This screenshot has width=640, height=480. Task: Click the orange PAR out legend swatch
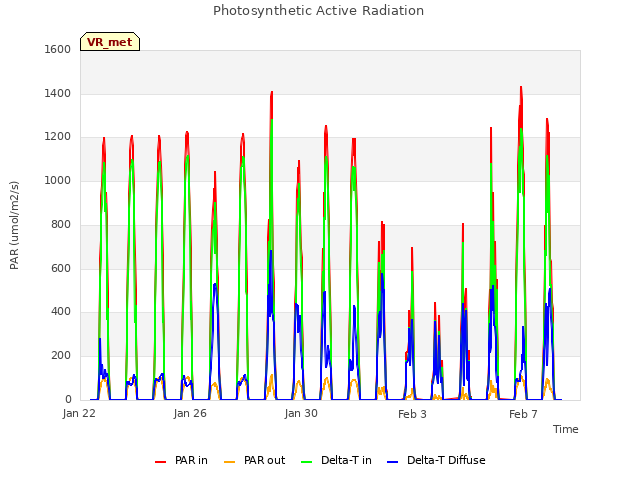pos(230,462)
